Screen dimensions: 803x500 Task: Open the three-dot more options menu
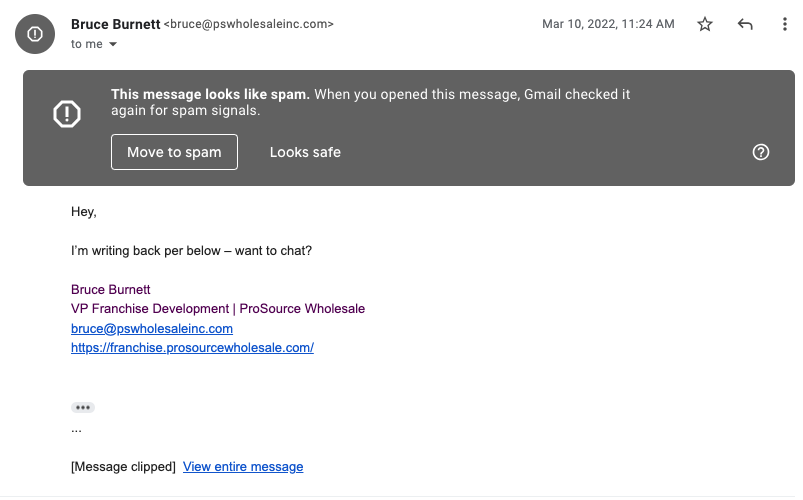point(785,24)
